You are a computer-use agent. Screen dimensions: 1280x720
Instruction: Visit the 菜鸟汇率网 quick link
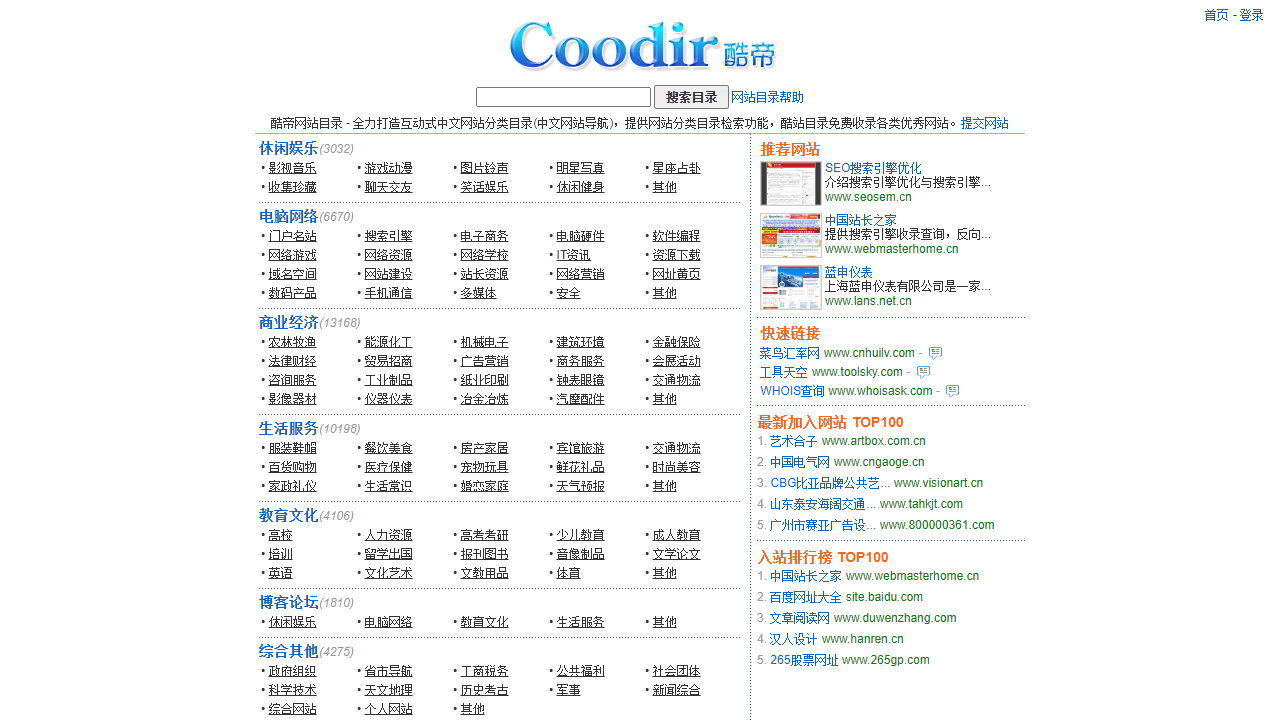789,353
